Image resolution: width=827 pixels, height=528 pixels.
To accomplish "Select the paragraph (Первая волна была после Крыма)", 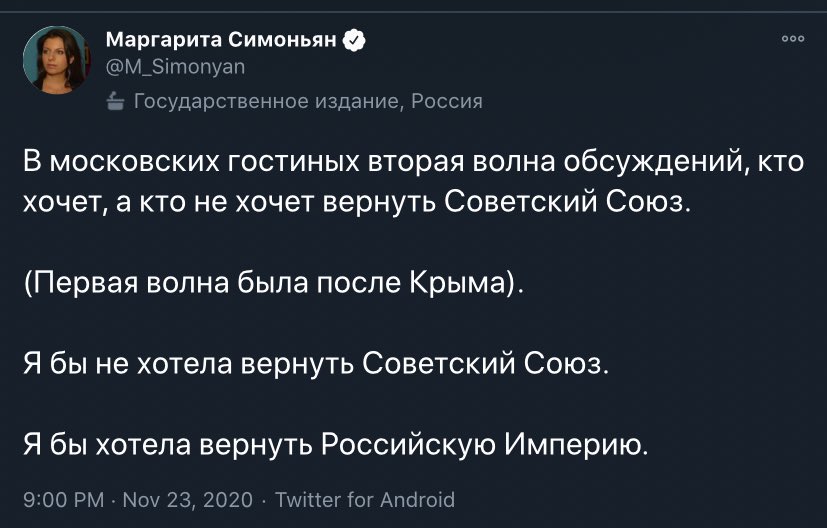I will pos(274,283).
